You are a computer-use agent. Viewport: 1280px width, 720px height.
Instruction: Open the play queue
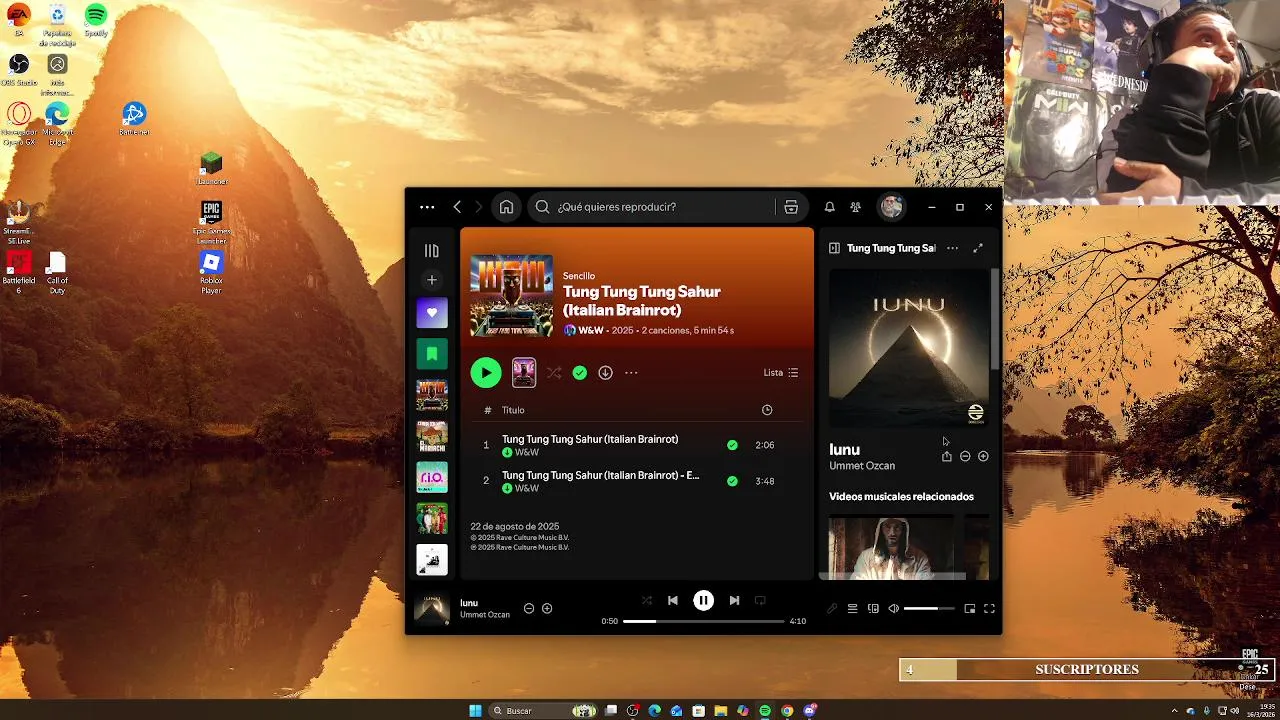pos(852,608)
